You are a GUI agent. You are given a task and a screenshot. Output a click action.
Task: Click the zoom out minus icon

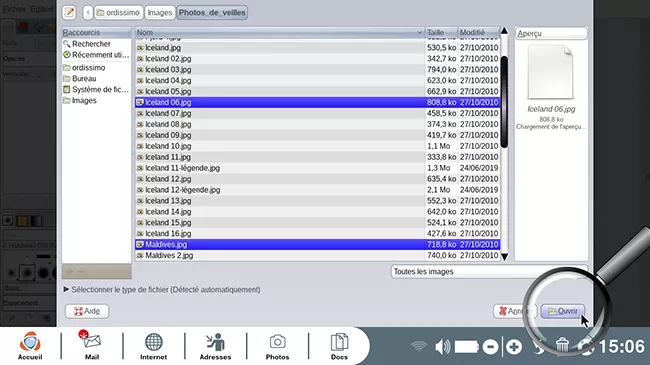490,347
